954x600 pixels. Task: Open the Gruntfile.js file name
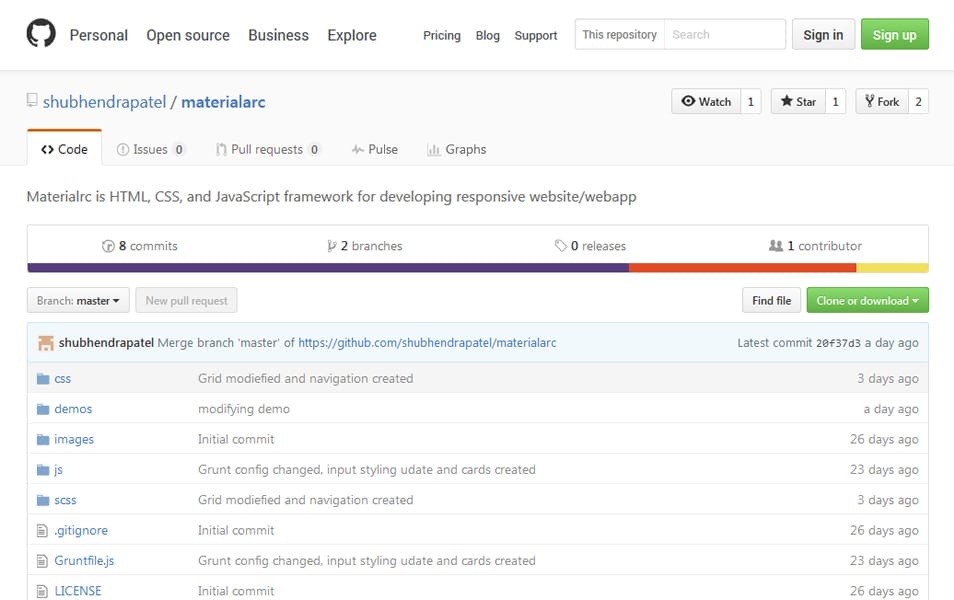coord(84,561)
